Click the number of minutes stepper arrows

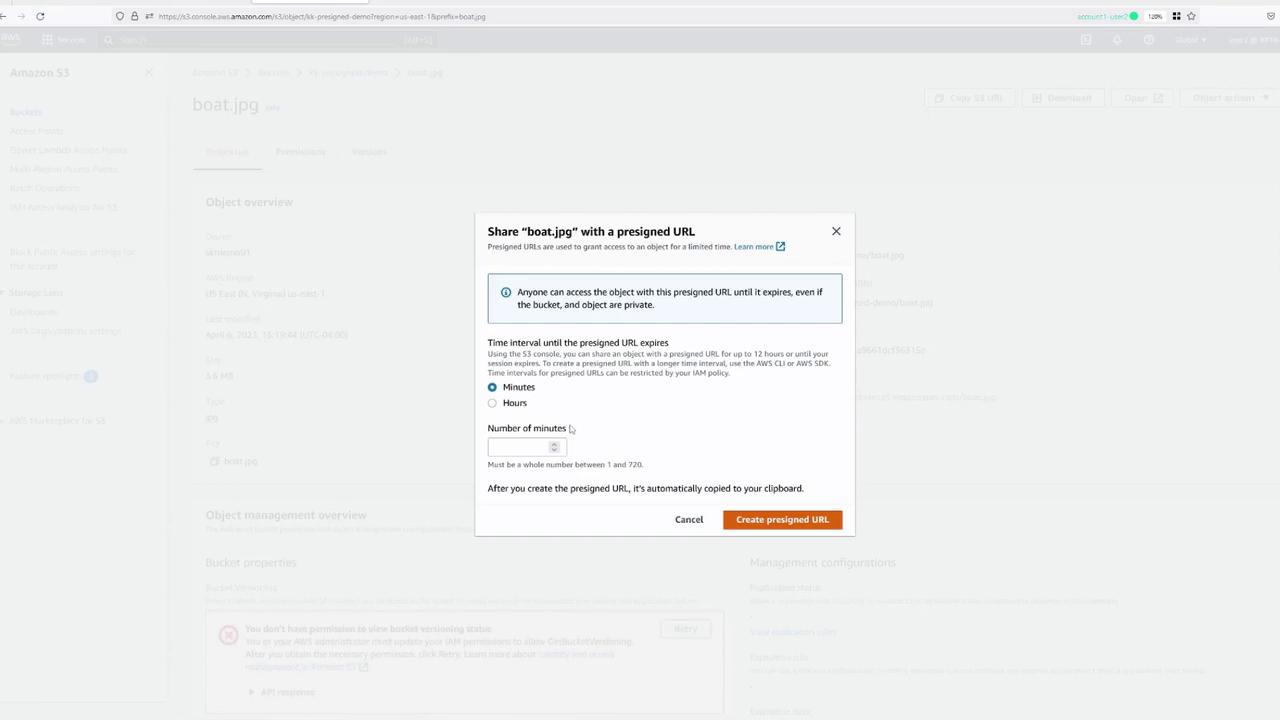[x=554, y=447]
